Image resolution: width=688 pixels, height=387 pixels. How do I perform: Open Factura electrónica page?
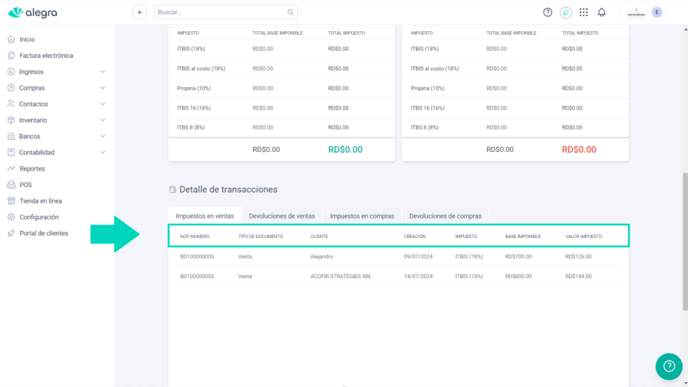coord(46,56)
